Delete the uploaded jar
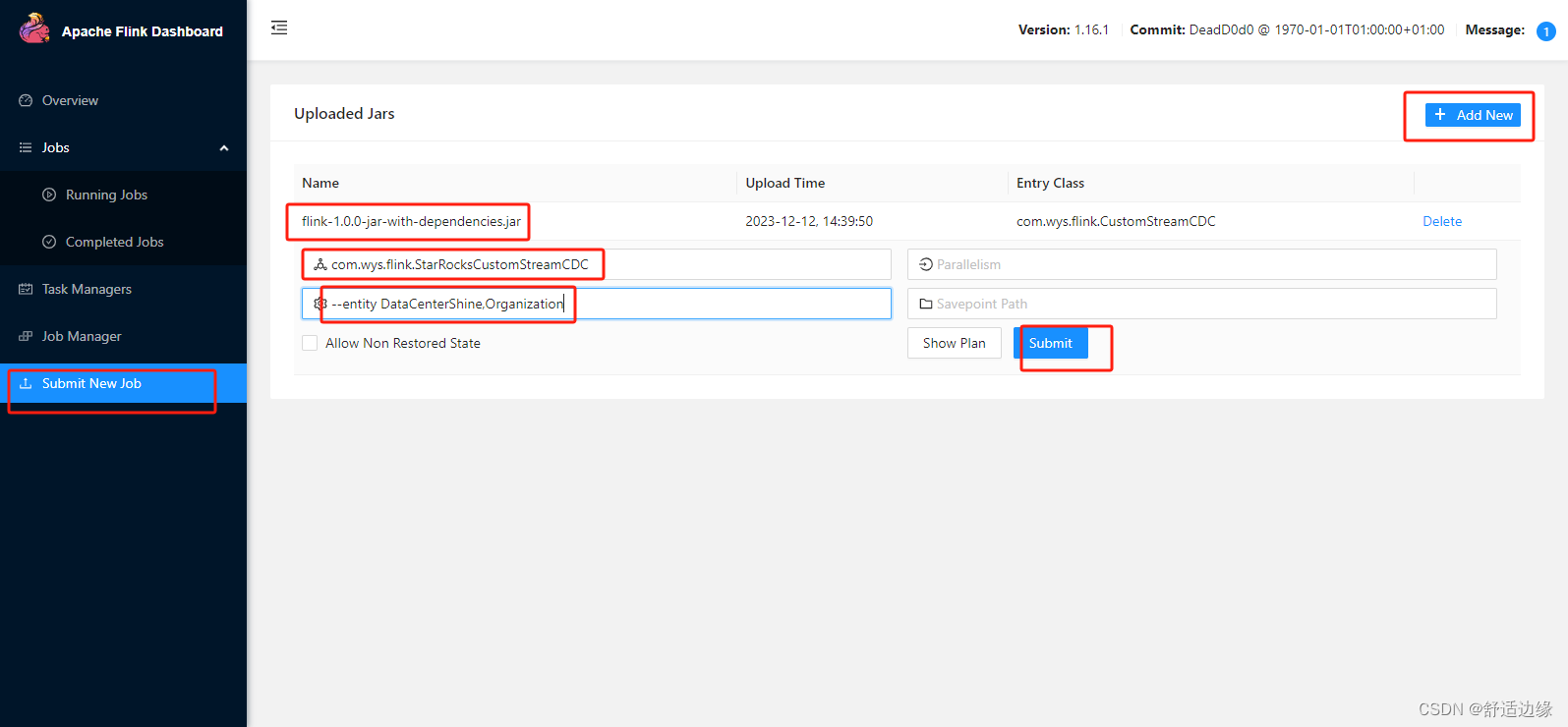The height and width of the screenshot is (727, 1568). click(x=1442, y=221)
